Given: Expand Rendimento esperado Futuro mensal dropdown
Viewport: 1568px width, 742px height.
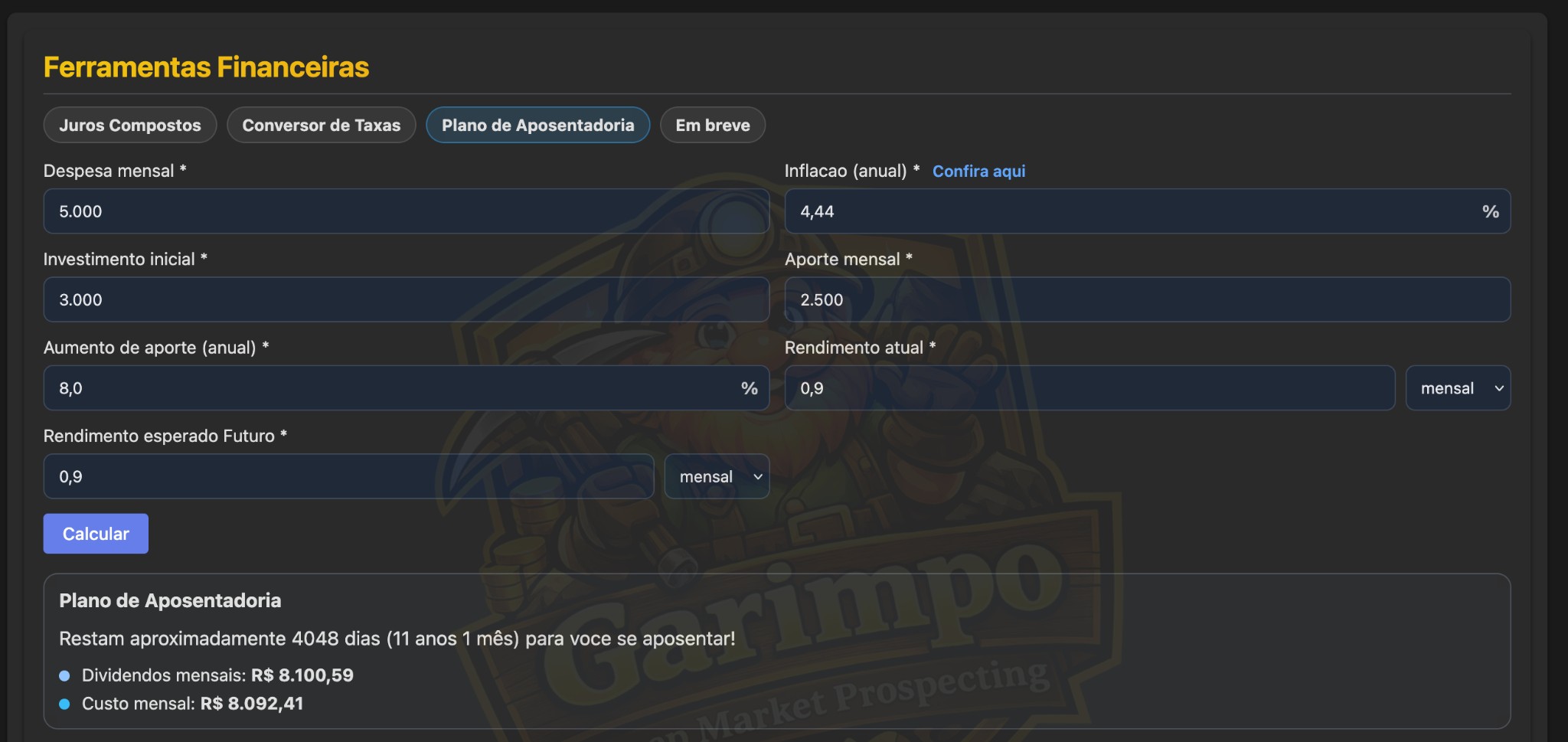Looking at the screenshot, I should pos(717,476).
